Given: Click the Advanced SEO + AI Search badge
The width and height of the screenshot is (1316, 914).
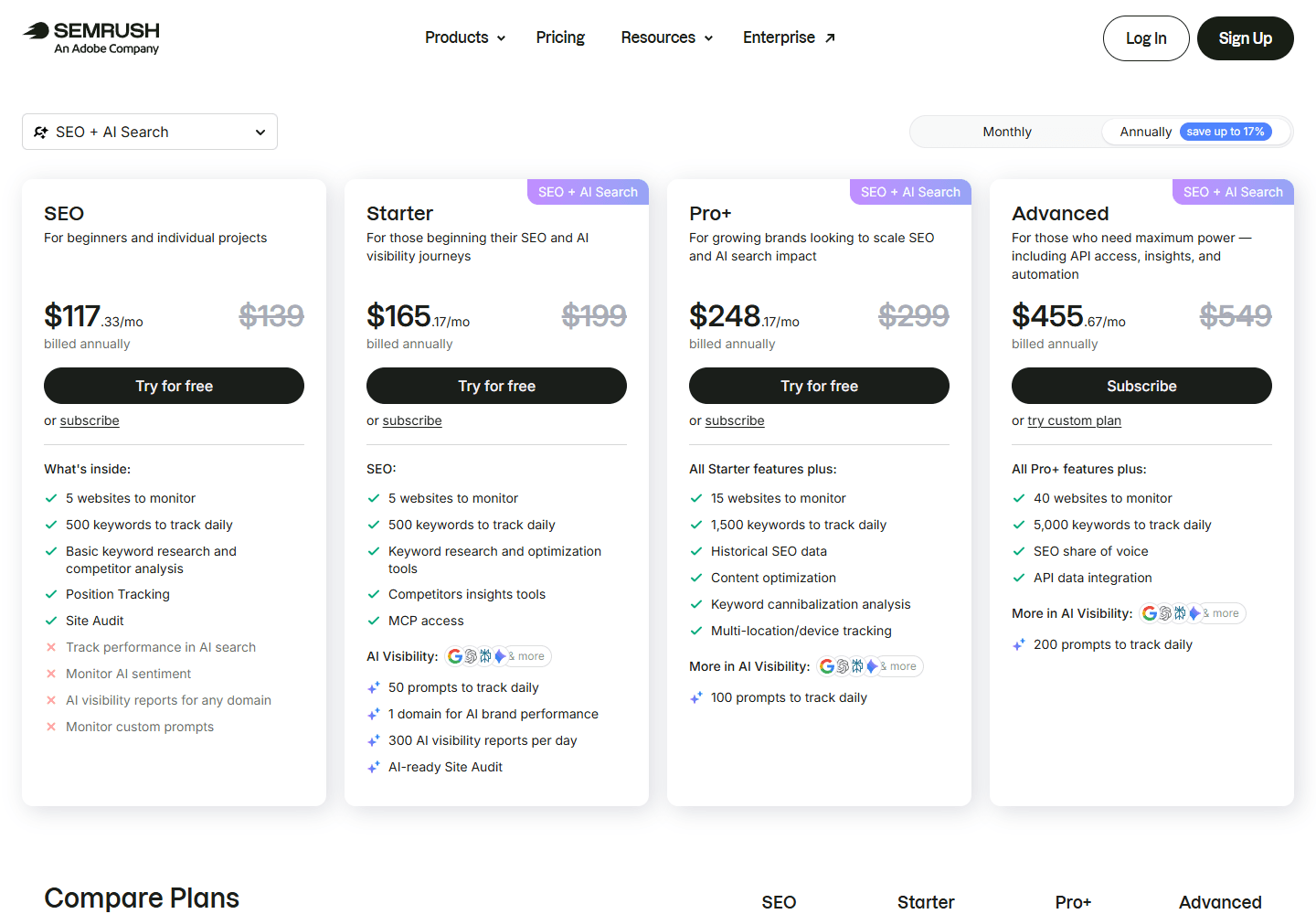Looking at the screenshot, I should pos(1233,192).
